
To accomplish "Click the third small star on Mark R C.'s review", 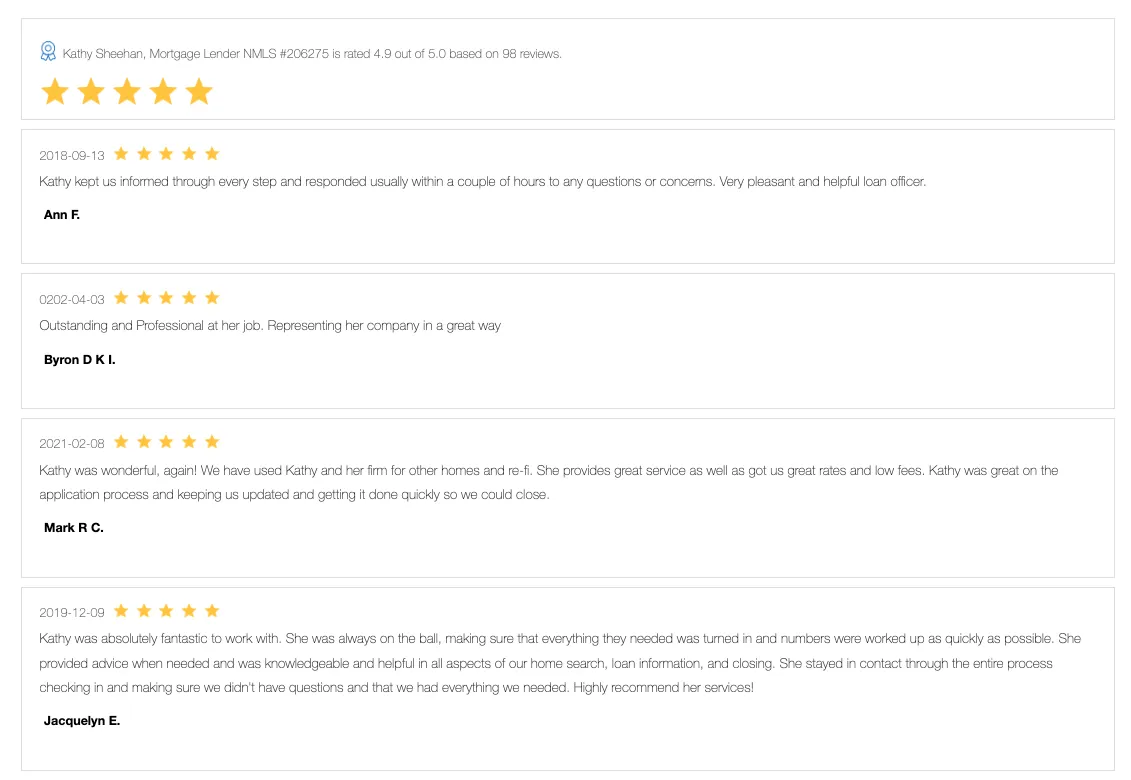I will click(x=166, y=442).
